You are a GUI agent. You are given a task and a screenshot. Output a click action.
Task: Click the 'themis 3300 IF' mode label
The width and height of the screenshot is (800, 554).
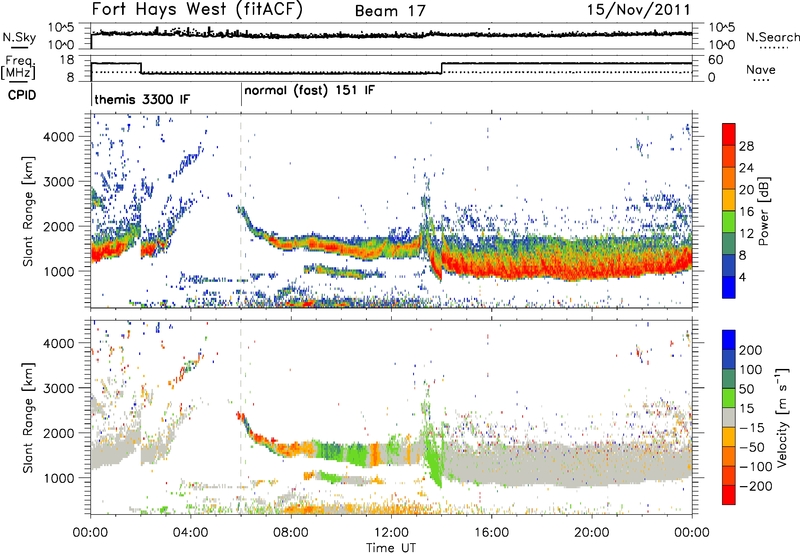(x=142, y=99)
